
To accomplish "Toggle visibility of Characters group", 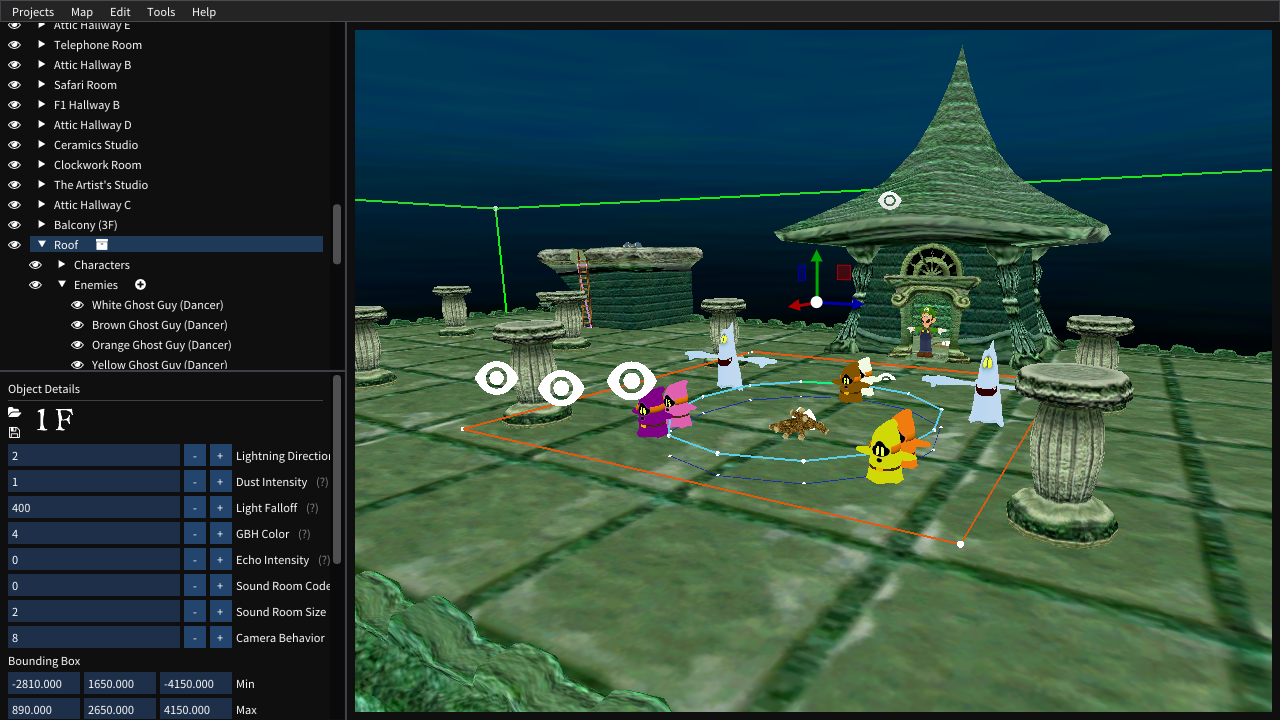I will pyautogui.click(x=35, y=265).
